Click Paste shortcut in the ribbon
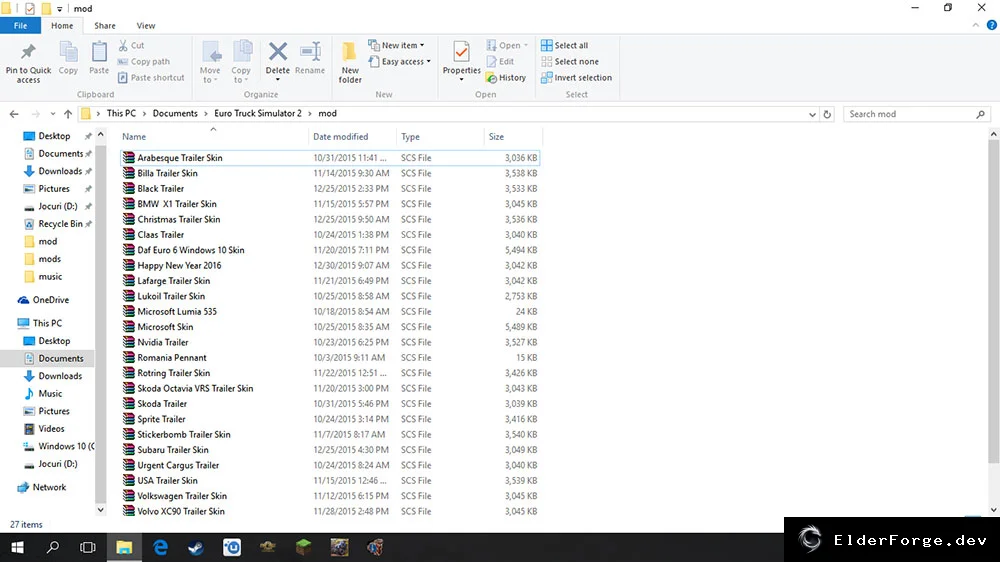This screenshot has width=1000, height=562. point(151,77)
